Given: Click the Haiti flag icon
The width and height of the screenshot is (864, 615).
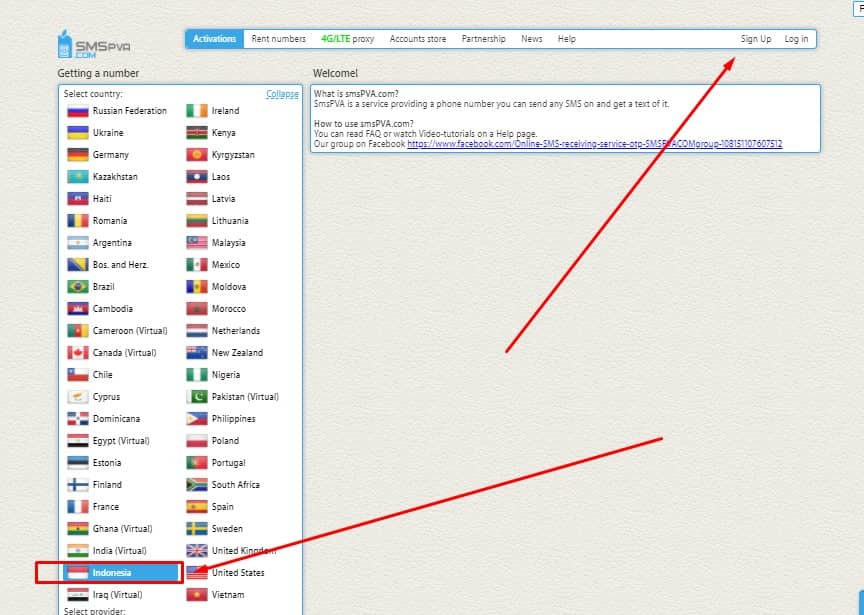Looking at the screenshot, I should [x=78, y=199].
